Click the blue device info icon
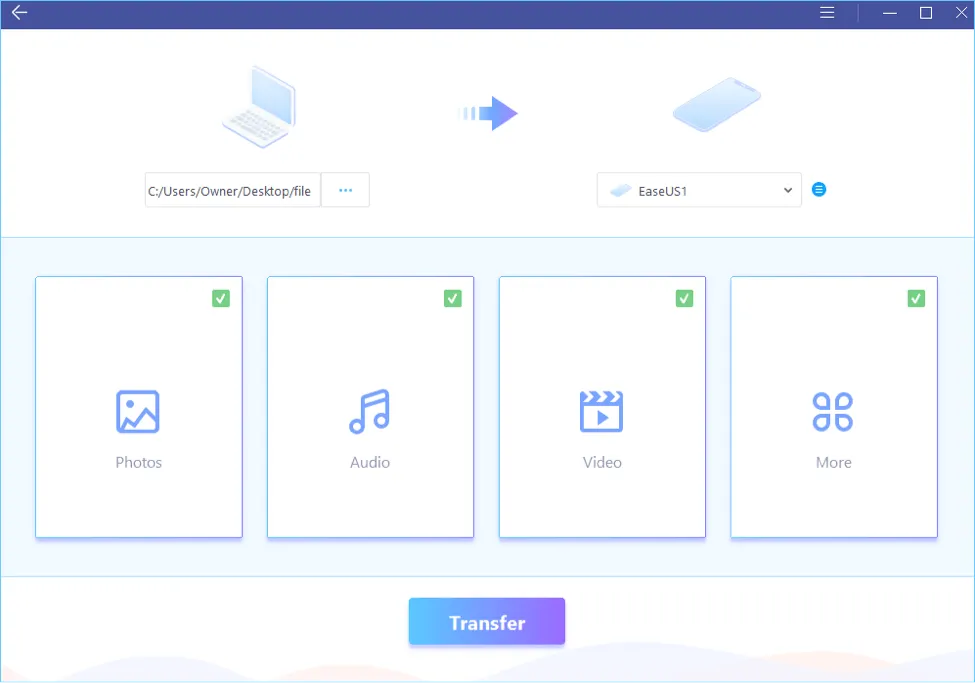This screenshot has width=975, height=683. click(x=819, y=190)
